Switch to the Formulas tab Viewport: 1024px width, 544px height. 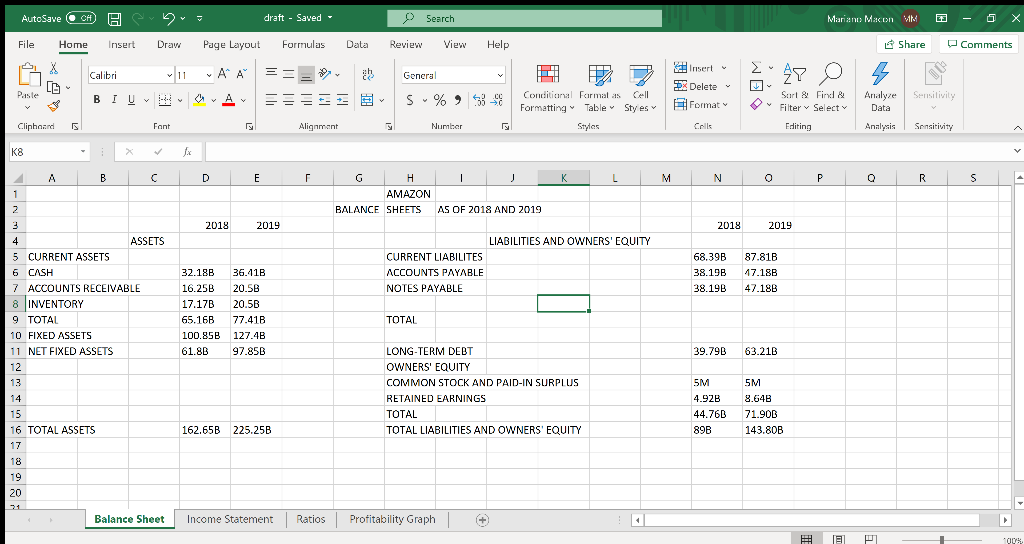[x=304, y=44]
